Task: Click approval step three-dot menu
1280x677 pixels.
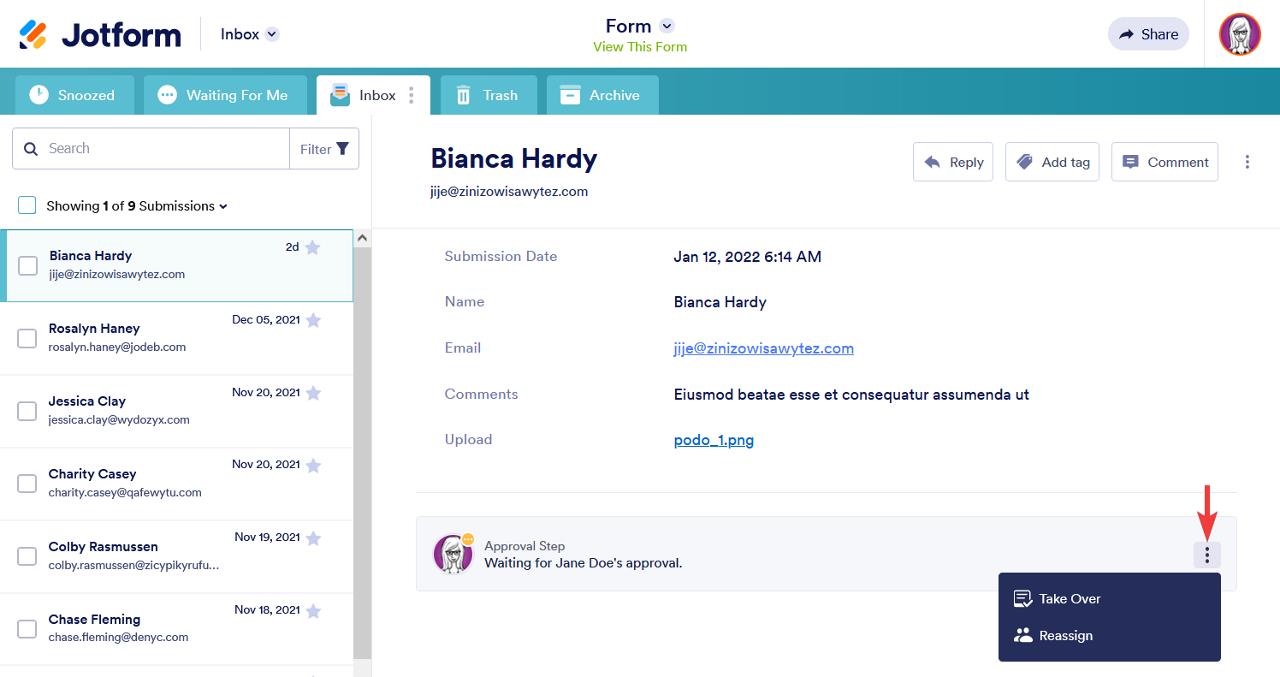Action: tap(1207, 555)
